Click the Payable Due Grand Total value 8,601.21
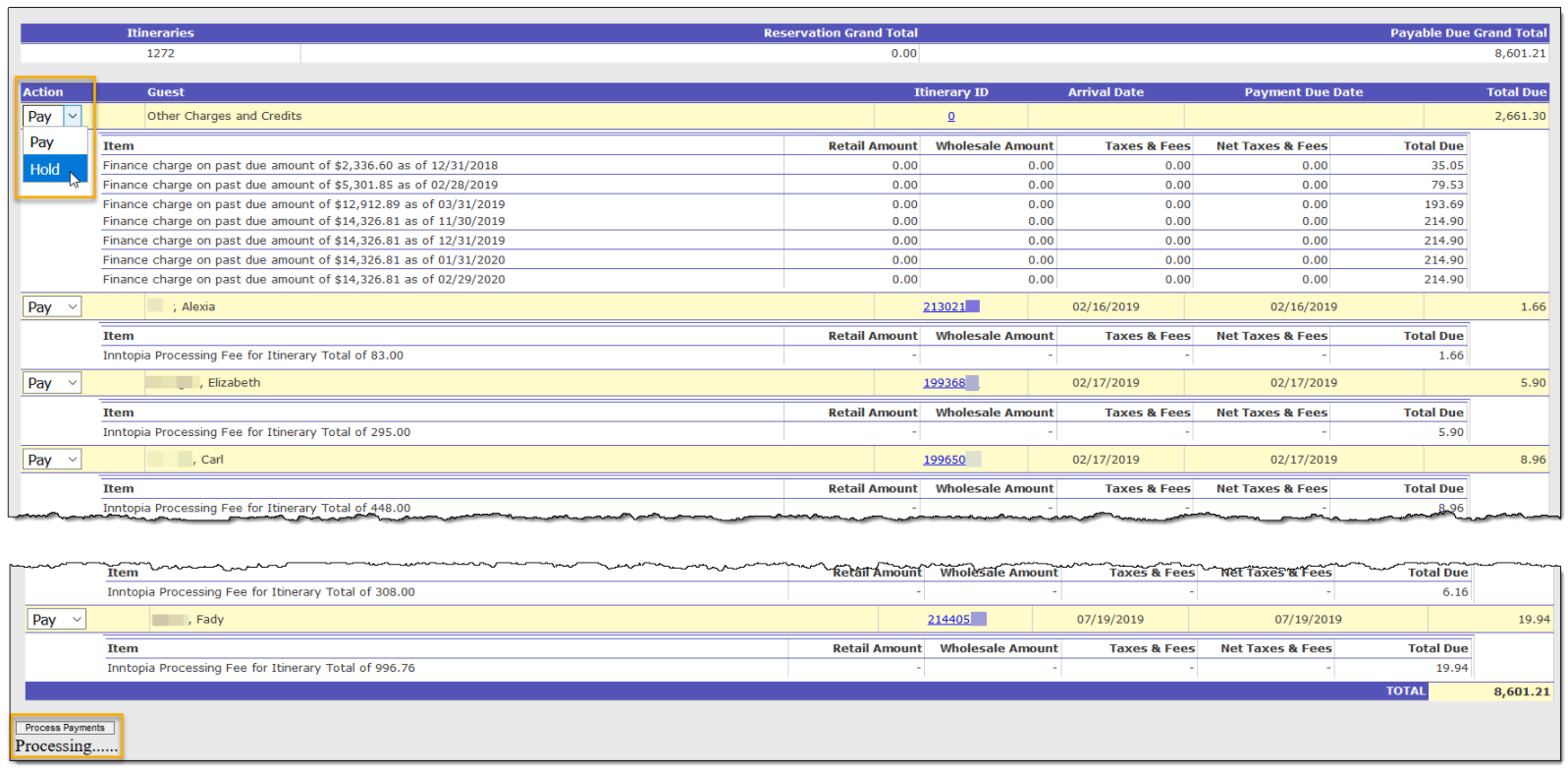1568x771 pixels. pyautogui.click(x=1520, y=54)
